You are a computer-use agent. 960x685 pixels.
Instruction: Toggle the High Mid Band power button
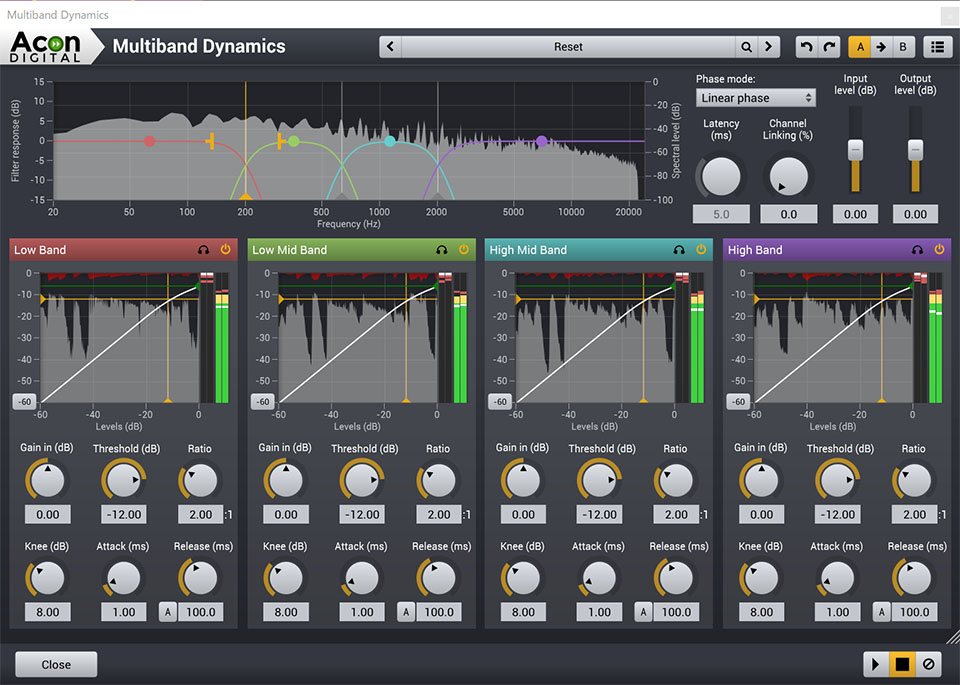pyautogui.click(x=701, y=249)
